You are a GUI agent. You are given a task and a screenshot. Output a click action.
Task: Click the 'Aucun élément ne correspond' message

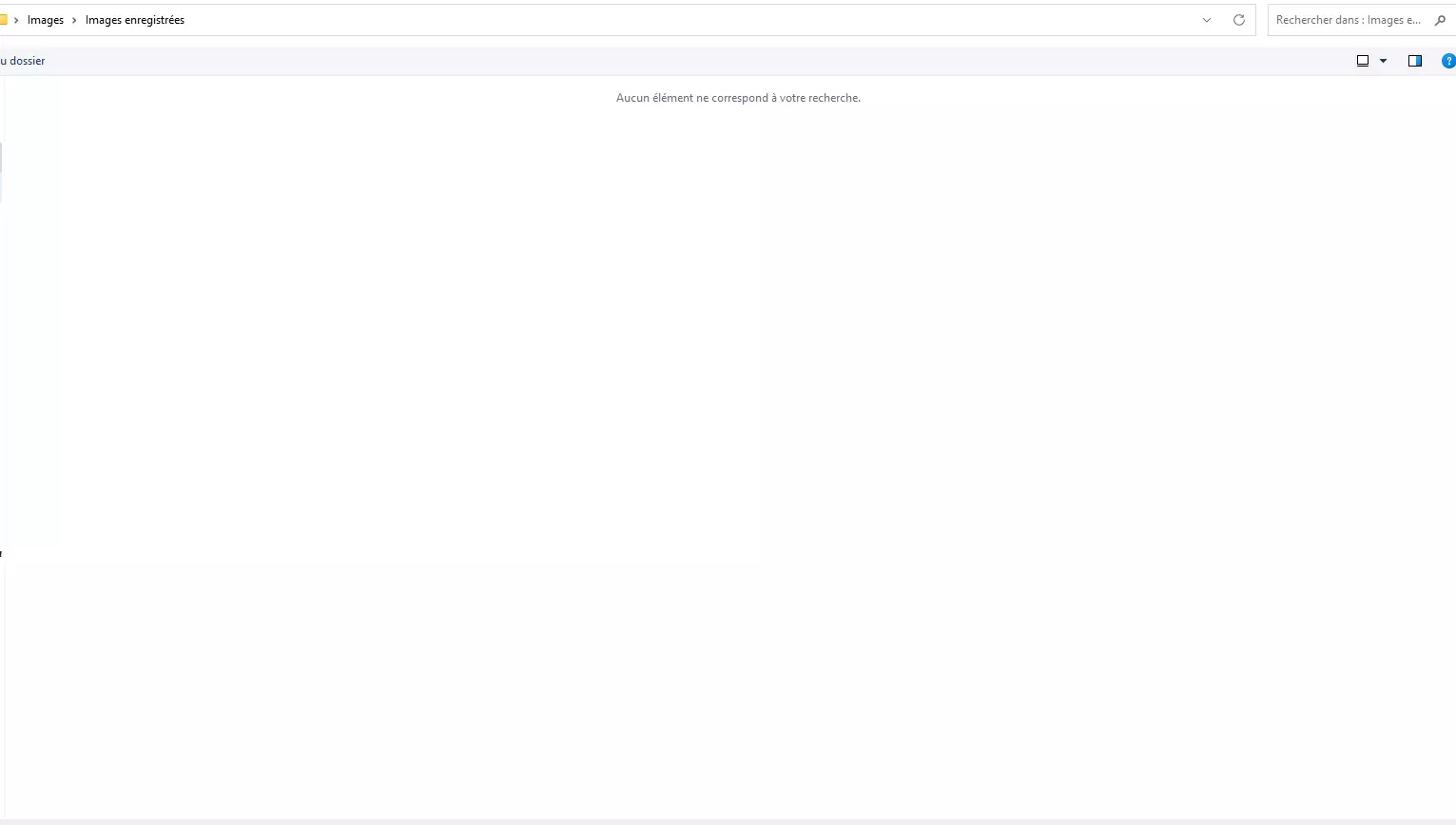(x=738, y=98)
